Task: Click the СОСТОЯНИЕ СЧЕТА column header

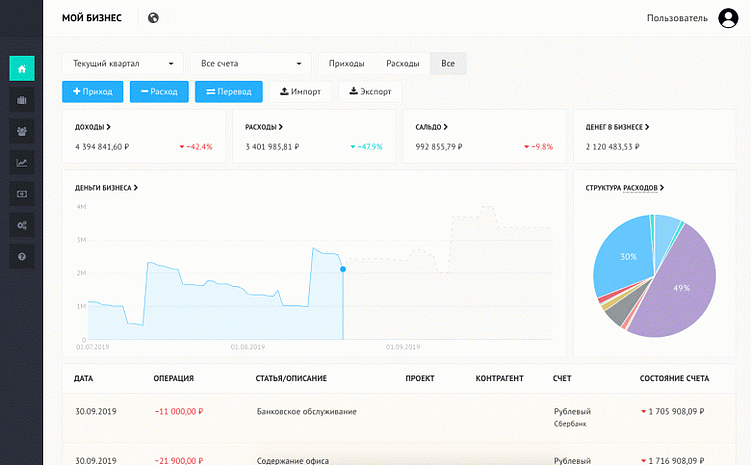Action: [674, 378]
